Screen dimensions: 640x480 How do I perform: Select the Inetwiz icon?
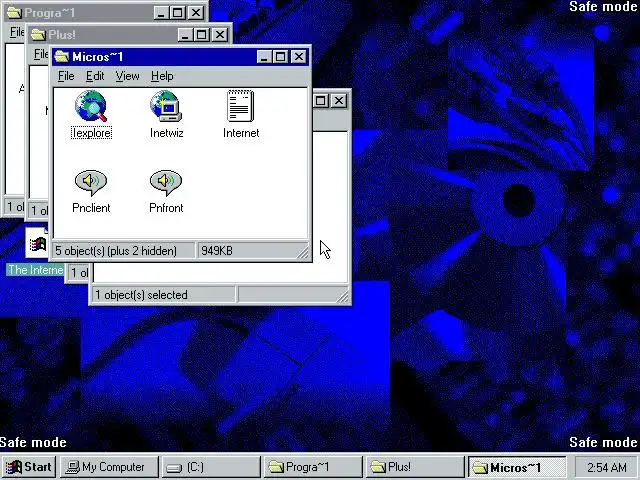[166, 107]
